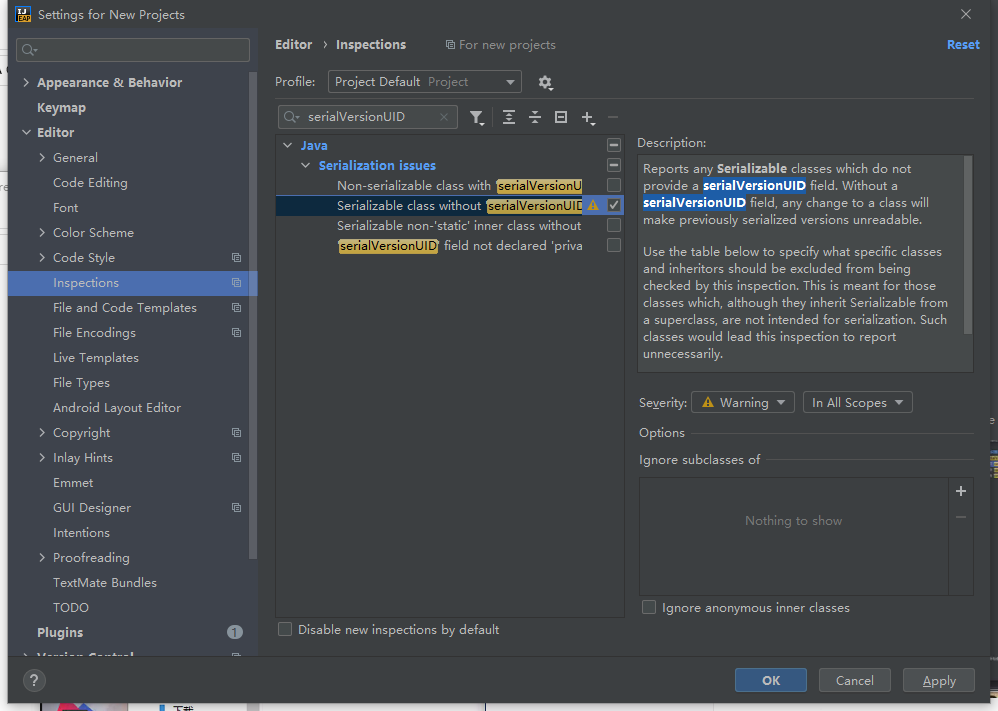Viewport: 998px width, 711px height.
Task: Click the Expand All tree icon
Action: click(x=509, y=117)
